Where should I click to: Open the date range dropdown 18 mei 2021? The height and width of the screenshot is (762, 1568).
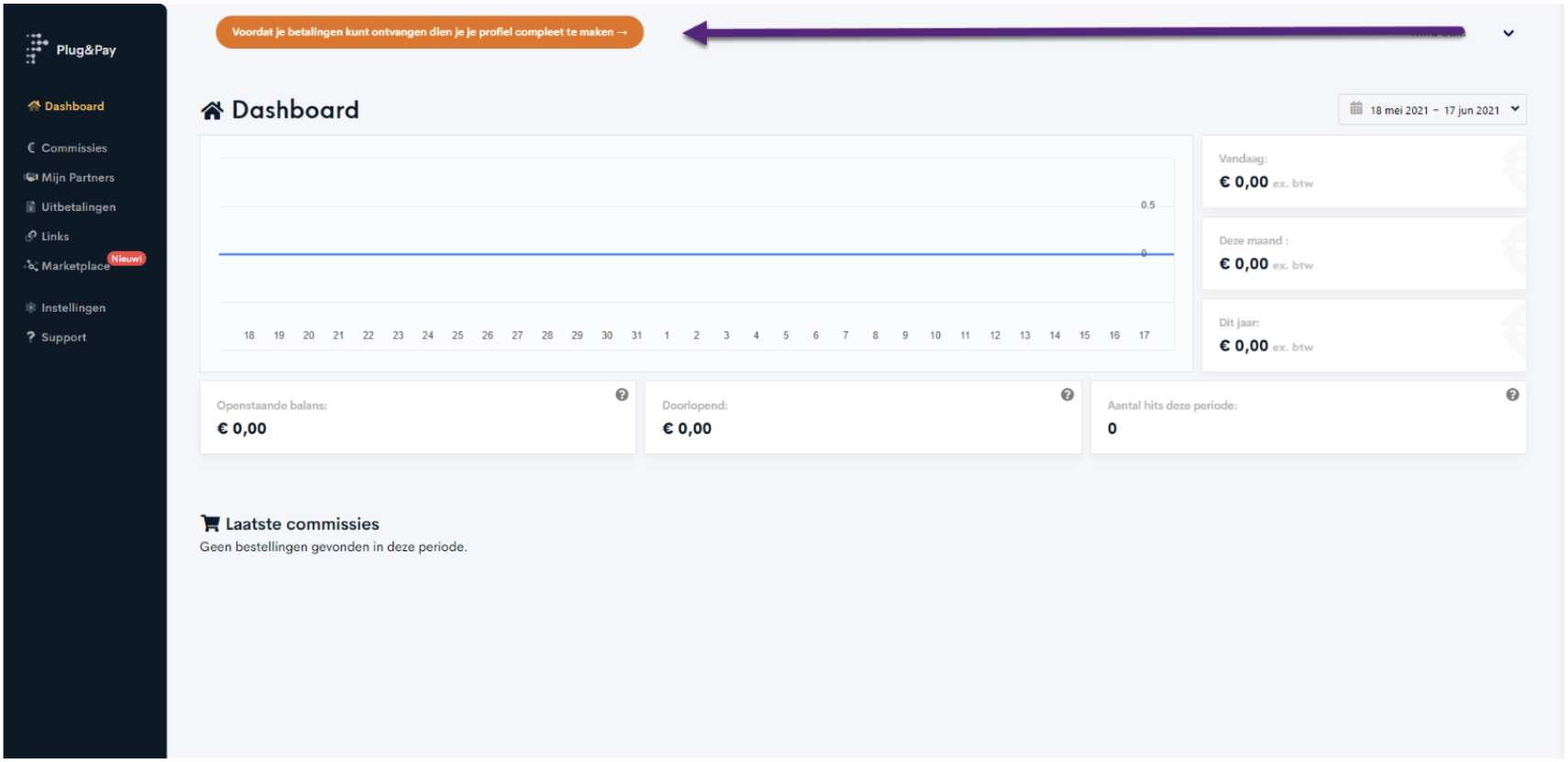point(1432,109)
